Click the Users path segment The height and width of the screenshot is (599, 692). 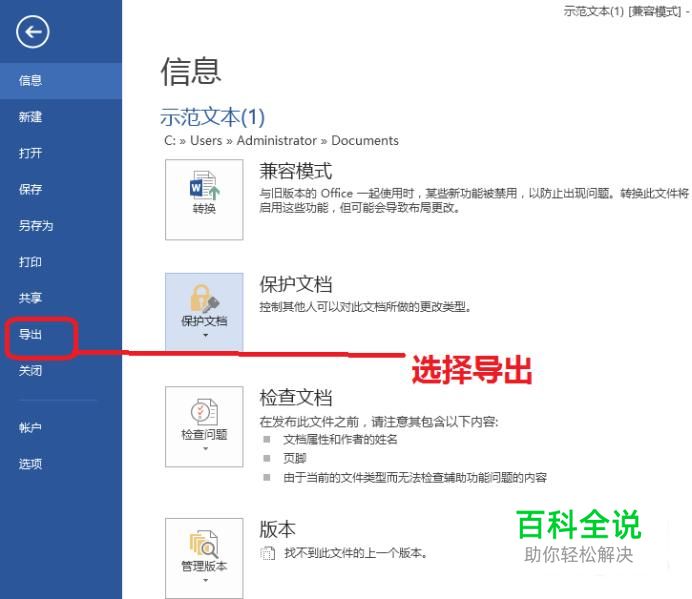206,140
